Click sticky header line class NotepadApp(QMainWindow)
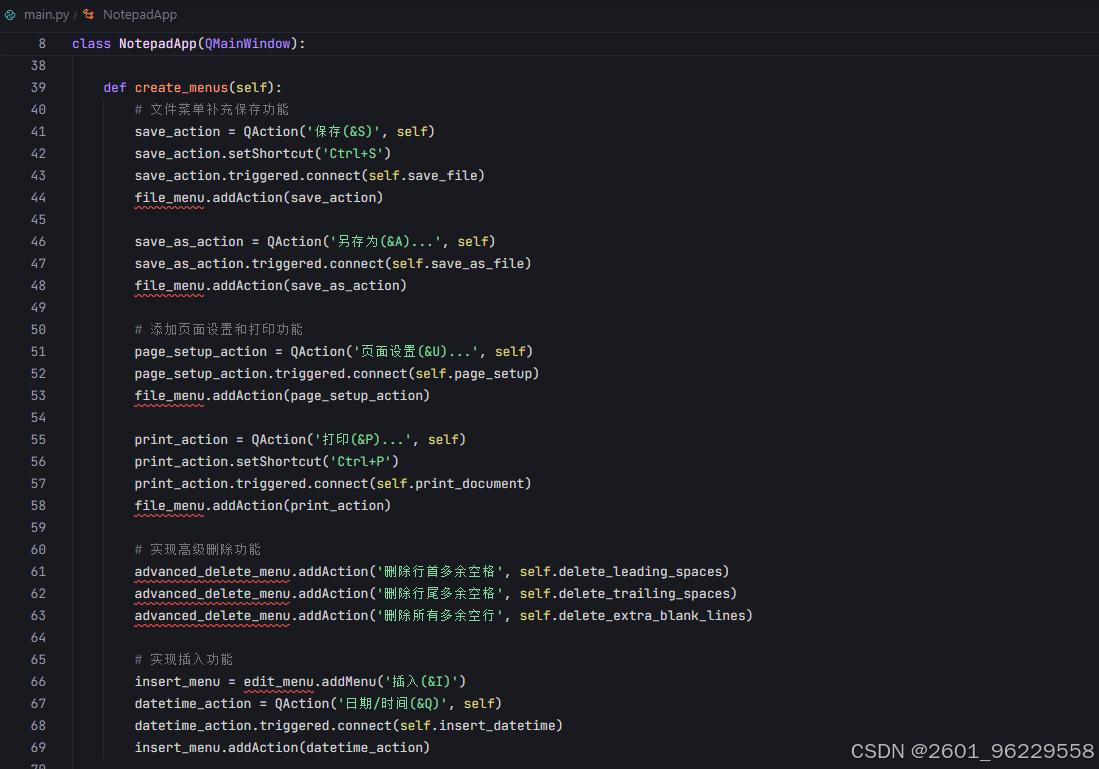Viewport: 1099px width, 769px height. 189,43
